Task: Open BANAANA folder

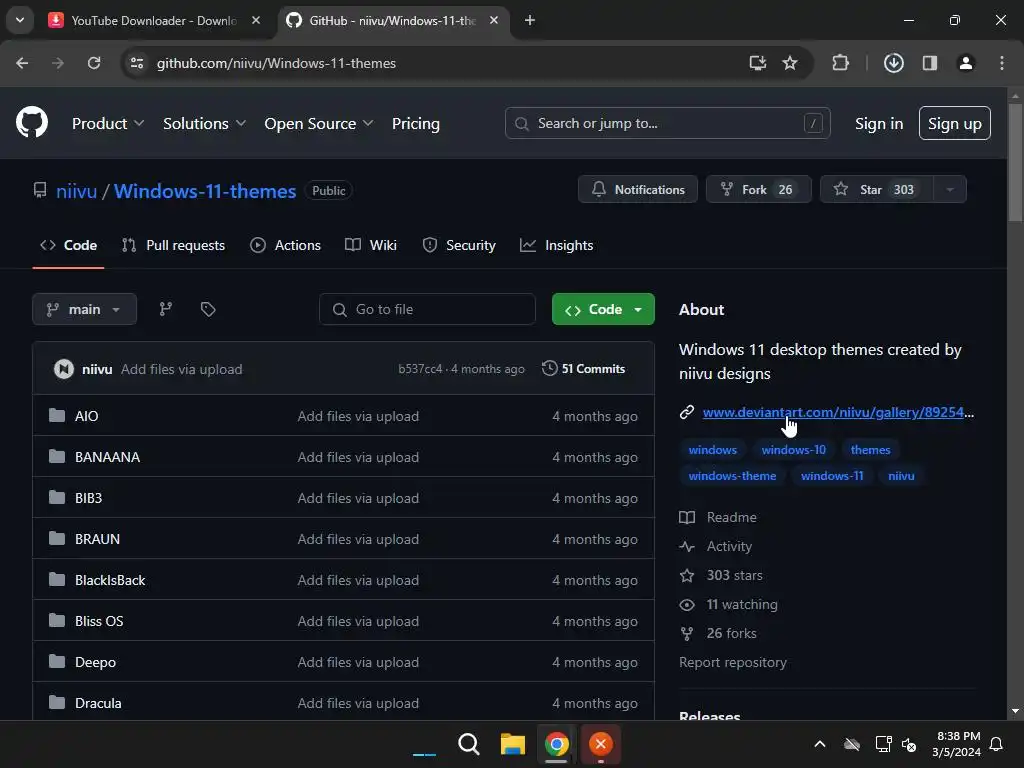Action: pyautogui.click(x=107, y=457)
